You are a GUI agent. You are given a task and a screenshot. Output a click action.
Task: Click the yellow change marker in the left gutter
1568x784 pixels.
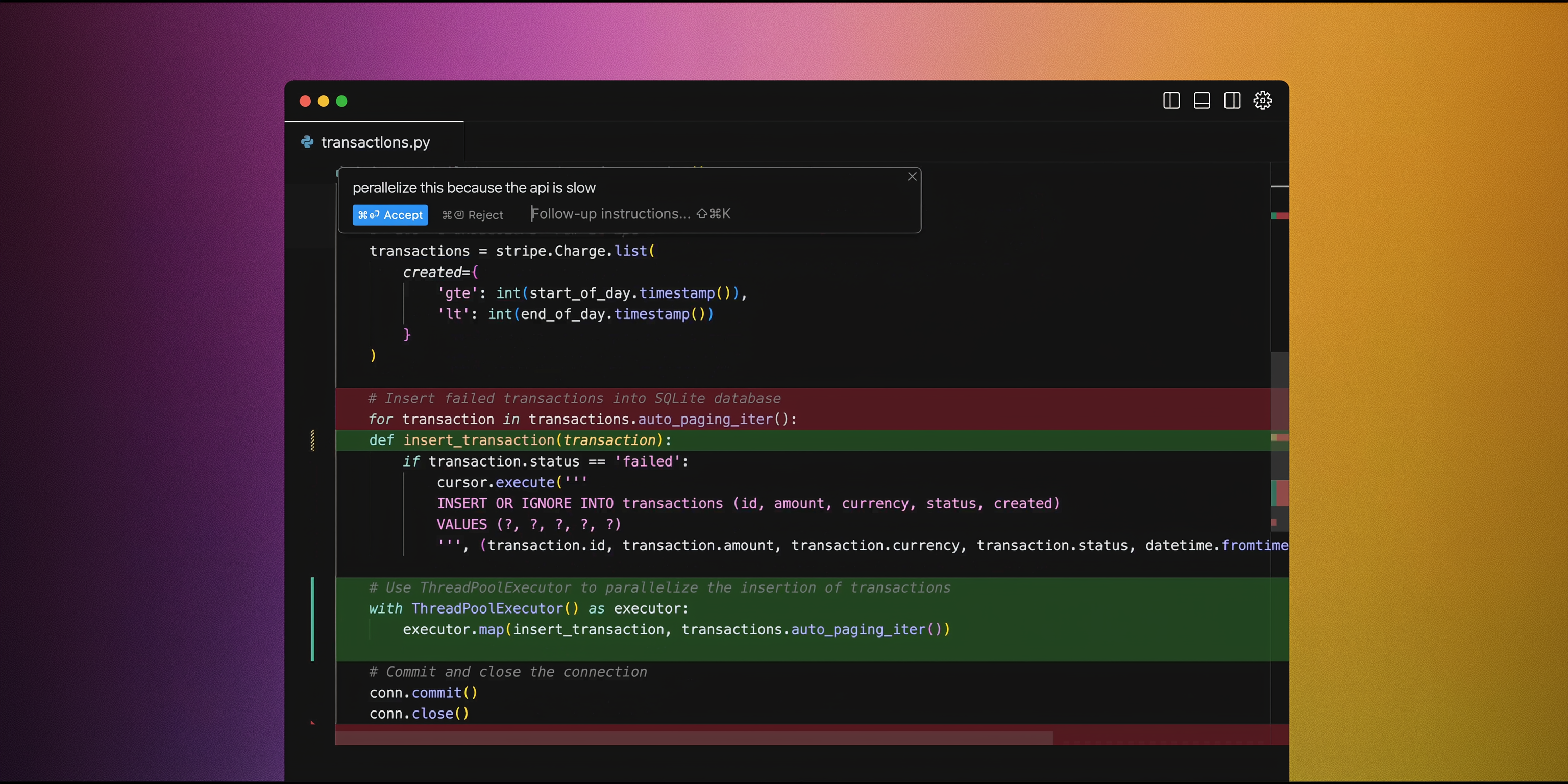pos(312,440)
